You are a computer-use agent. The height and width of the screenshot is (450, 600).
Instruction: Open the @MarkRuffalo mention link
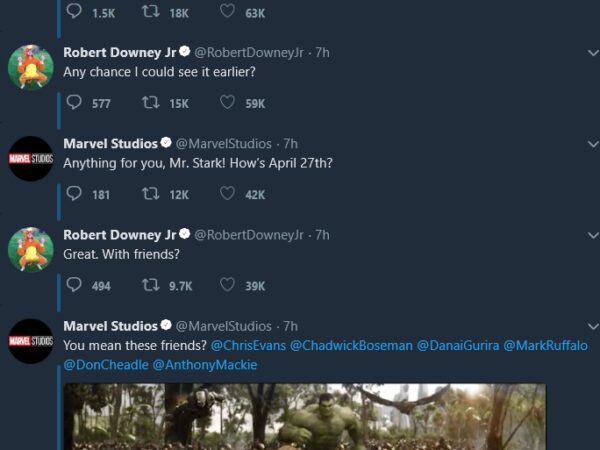click(x=545, y=345)
